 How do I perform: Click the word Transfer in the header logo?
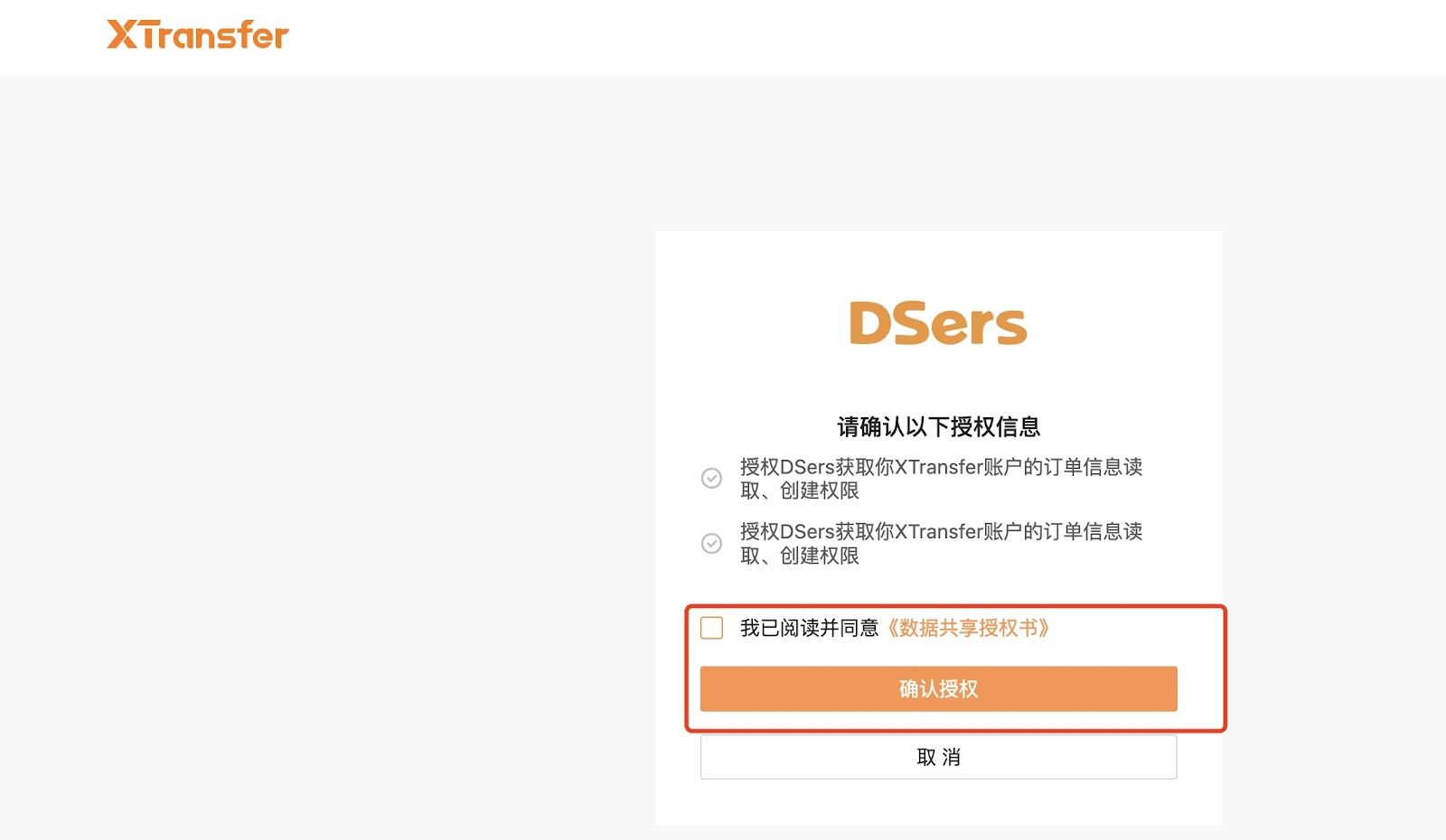point(214,34)
